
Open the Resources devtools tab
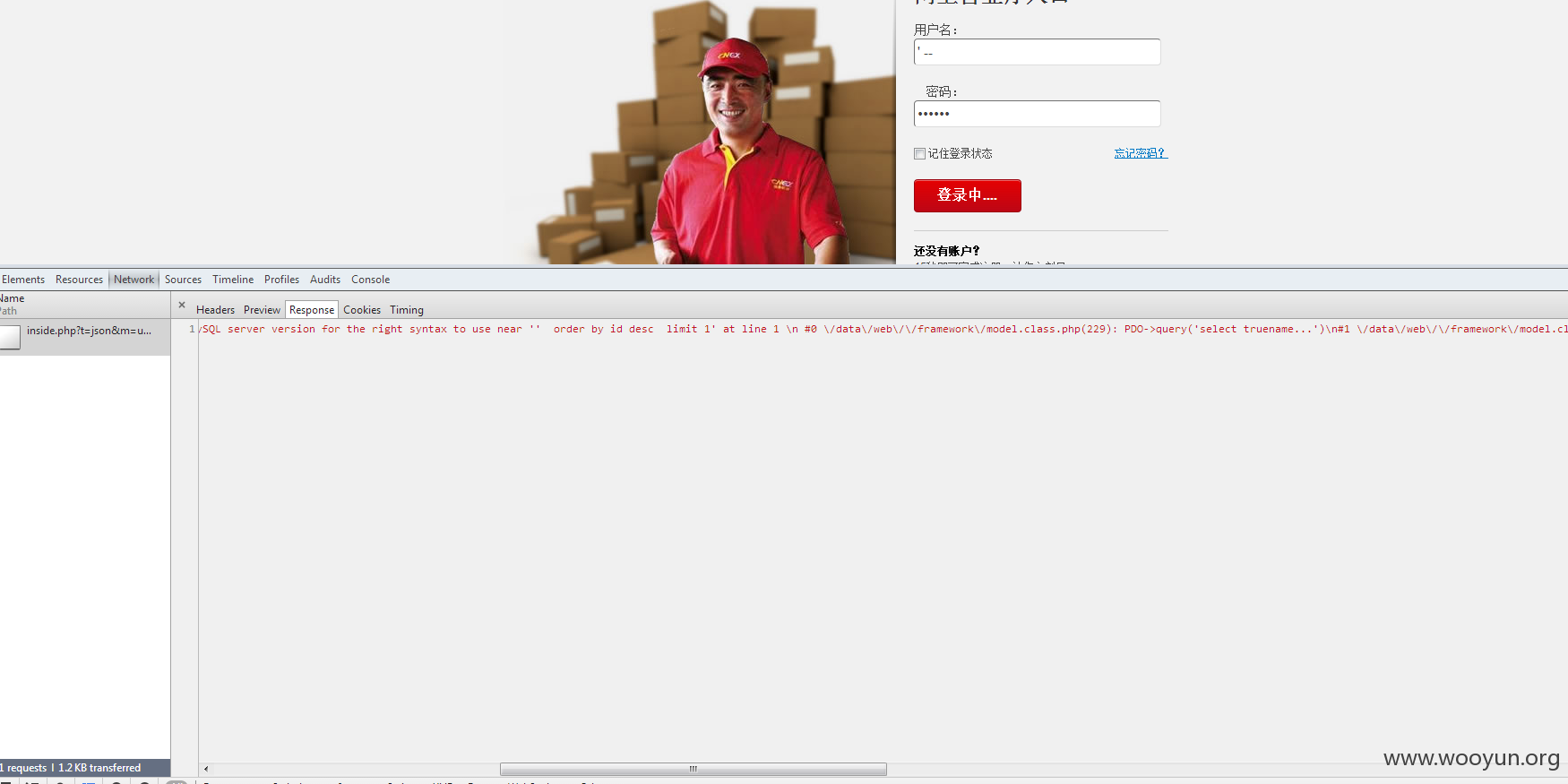coord(79,280)
